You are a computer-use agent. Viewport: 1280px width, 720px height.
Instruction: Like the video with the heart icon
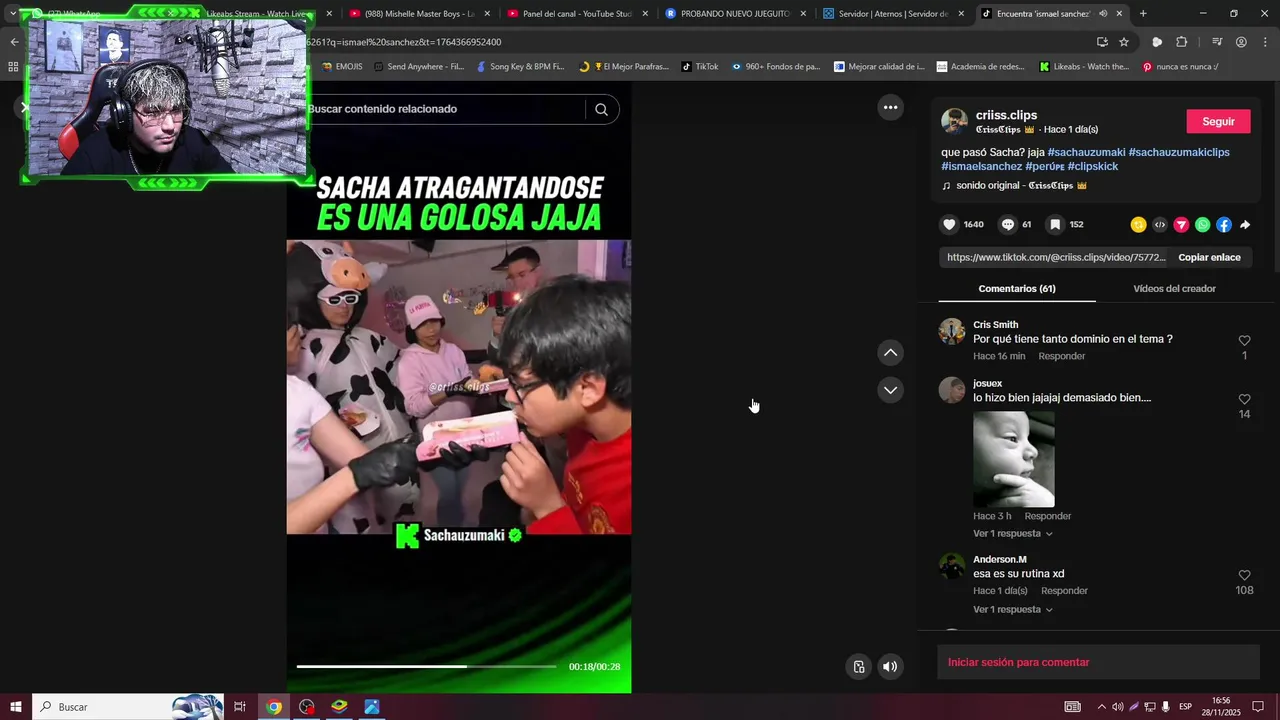pyautogui.click(x=949, y=225)
